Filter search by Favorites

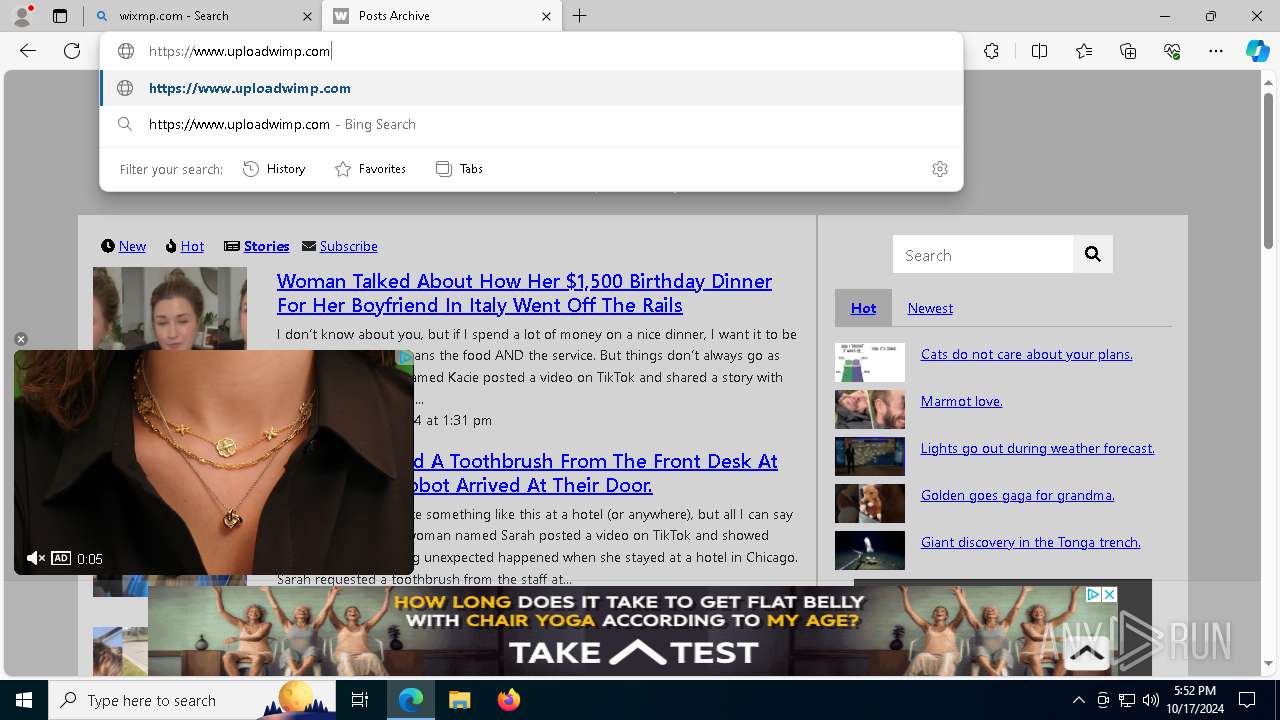tap(370, 169)
